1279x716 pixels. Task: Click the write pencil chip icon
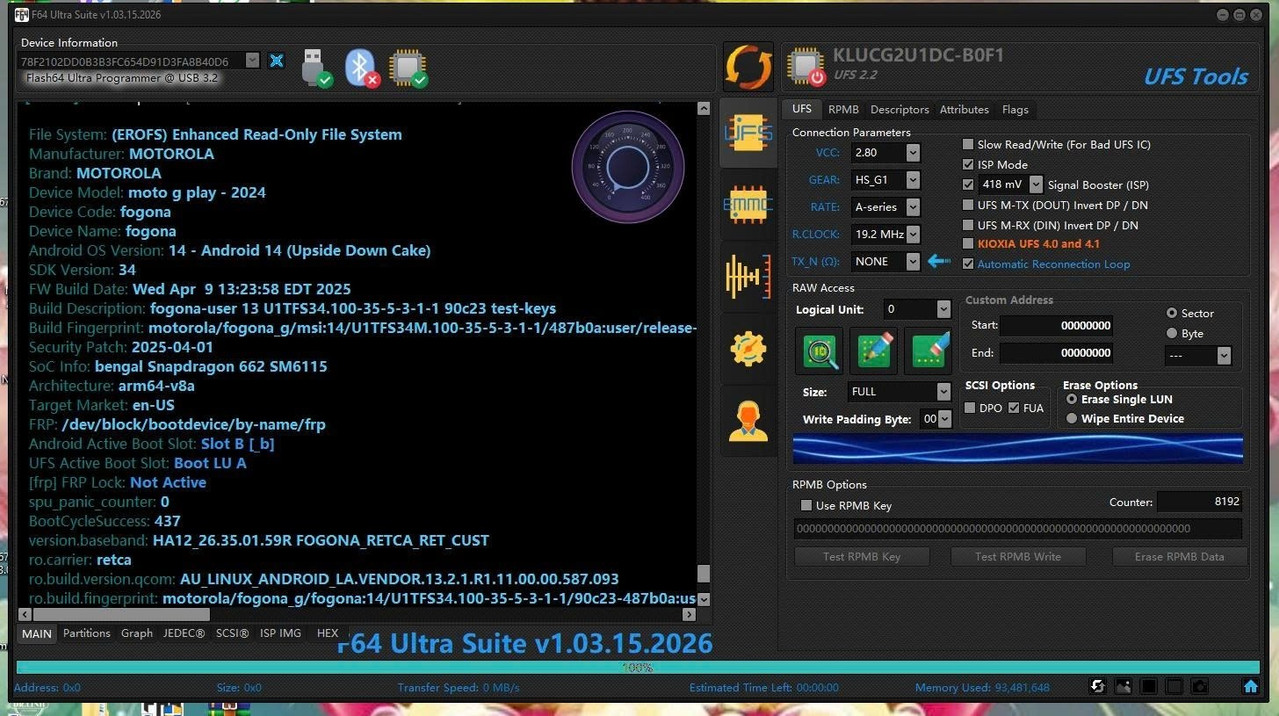point(874,351)
